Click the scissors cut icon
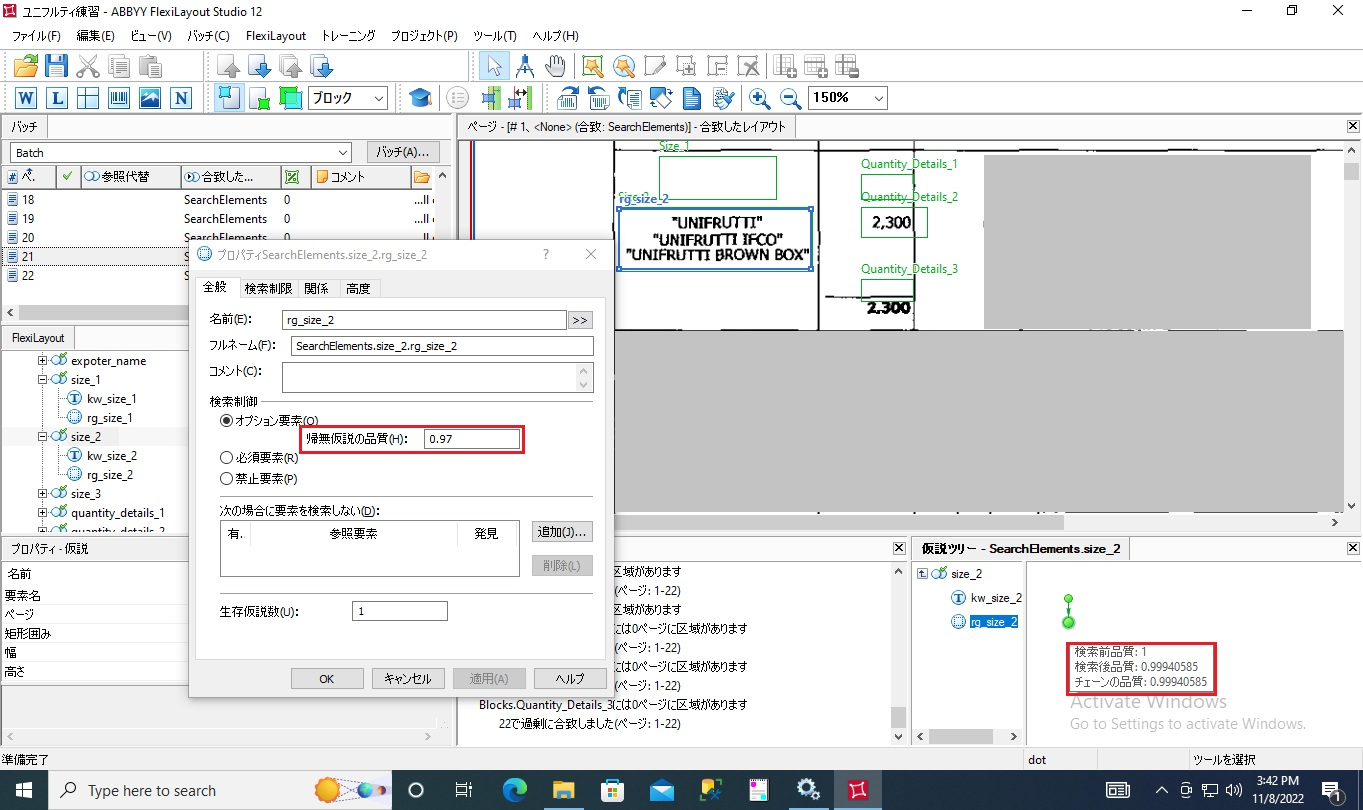Screen dimensions: 1363x810 (x=88, y=67)
